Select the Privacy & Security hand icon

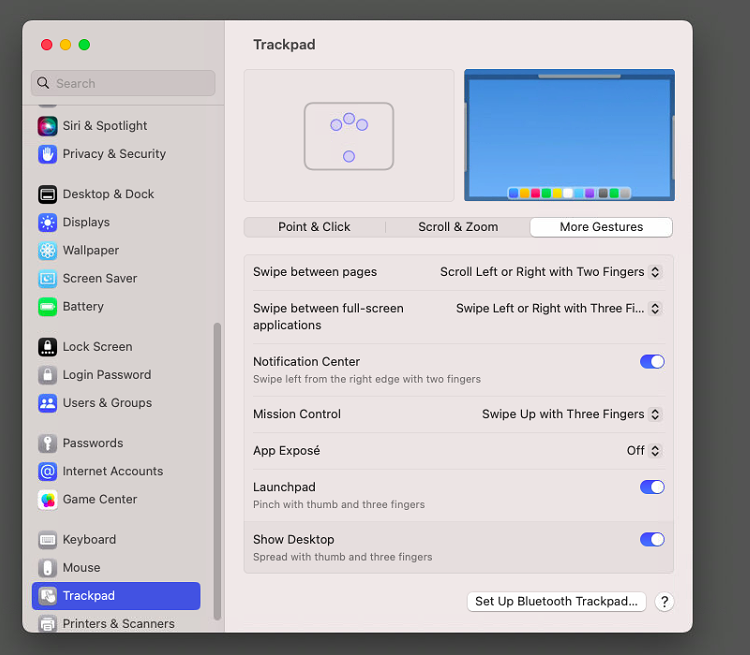pyautogui.click(x=47, y=154)
